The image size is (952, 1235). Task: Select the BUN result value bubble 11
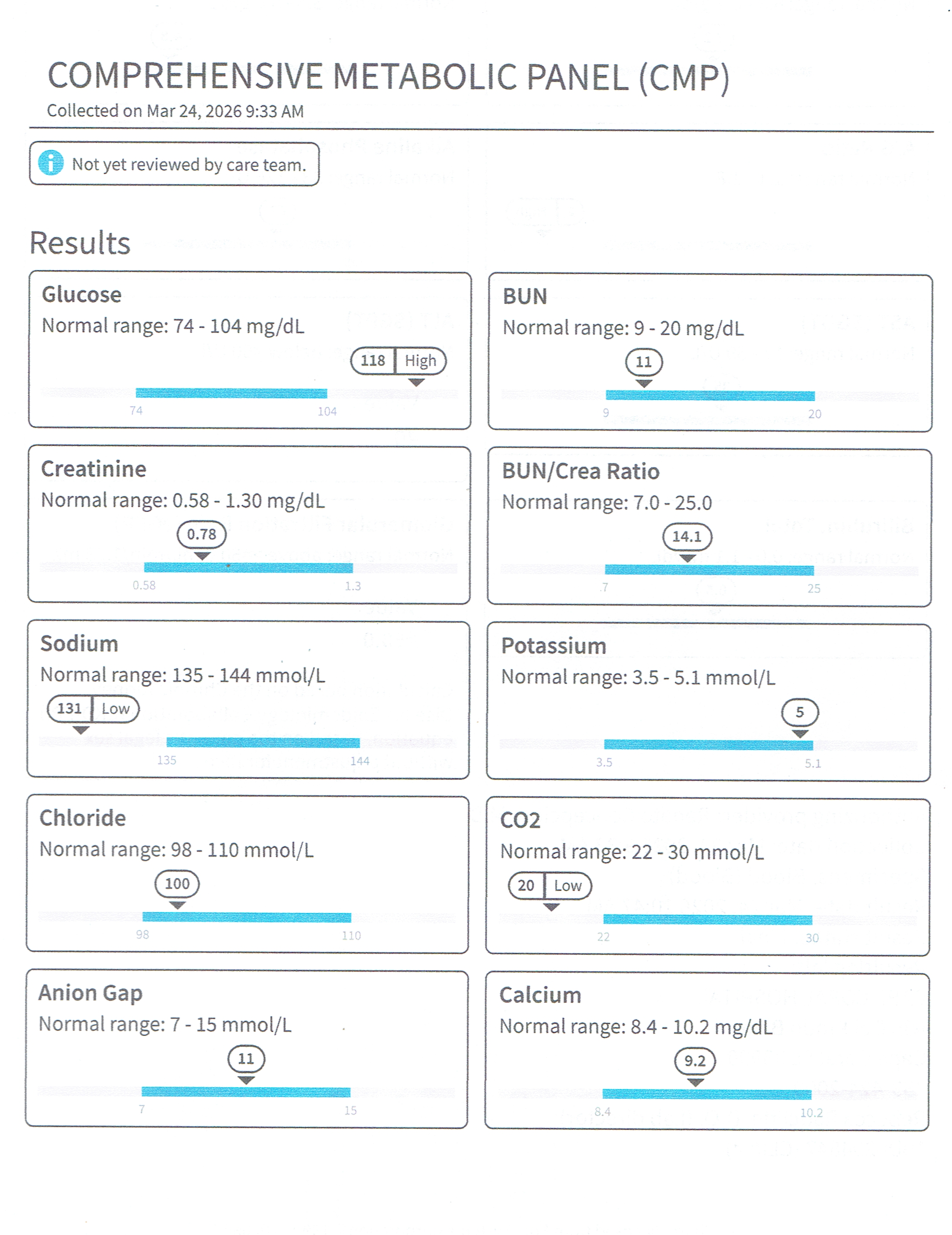point(643,362)
